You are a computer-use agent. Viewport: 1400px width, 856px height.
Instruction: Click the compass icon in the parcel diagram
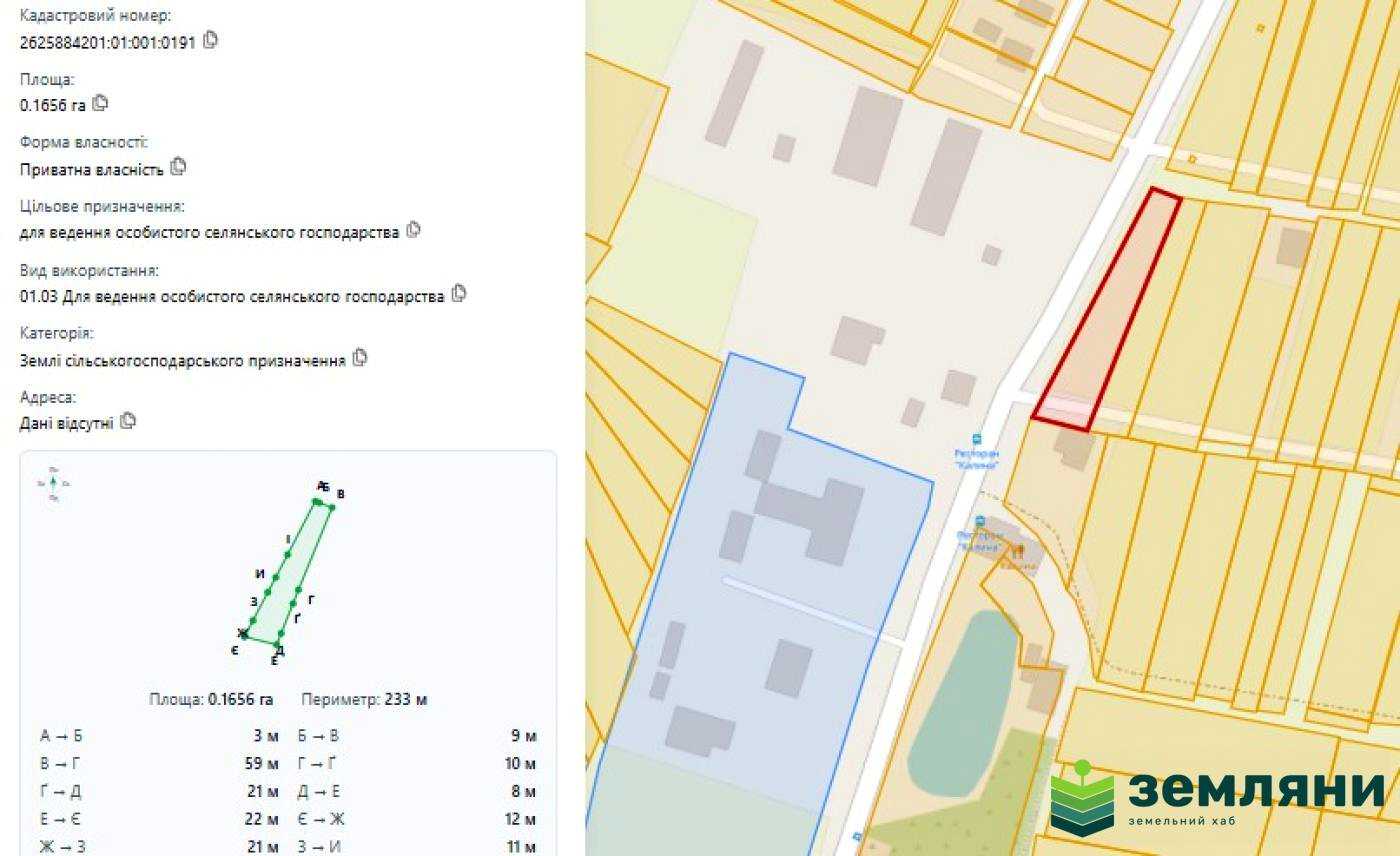tap(53, 483)
